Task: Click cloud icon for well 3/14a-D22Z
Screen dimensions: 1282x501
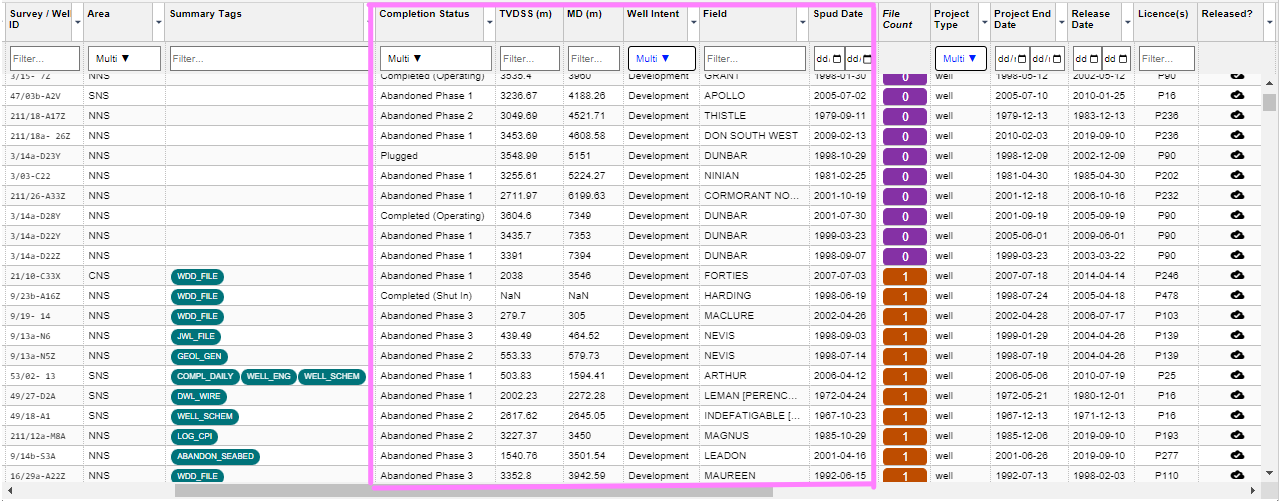Action: click(1237, 256)
